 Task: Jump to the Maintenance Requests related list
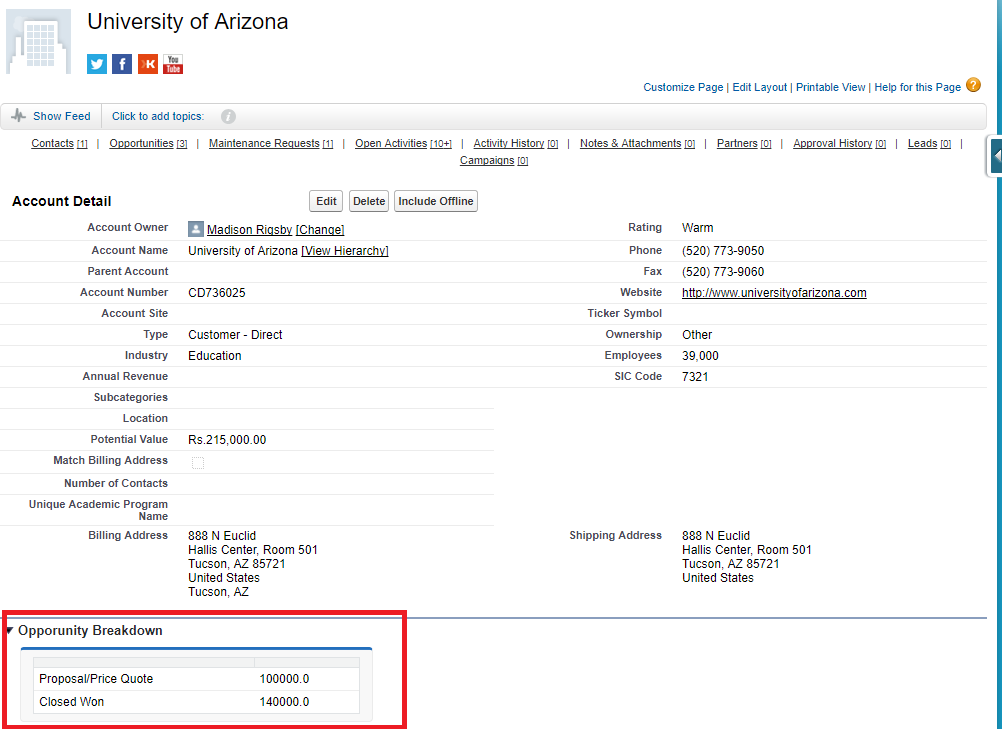(x=271, y=144)
